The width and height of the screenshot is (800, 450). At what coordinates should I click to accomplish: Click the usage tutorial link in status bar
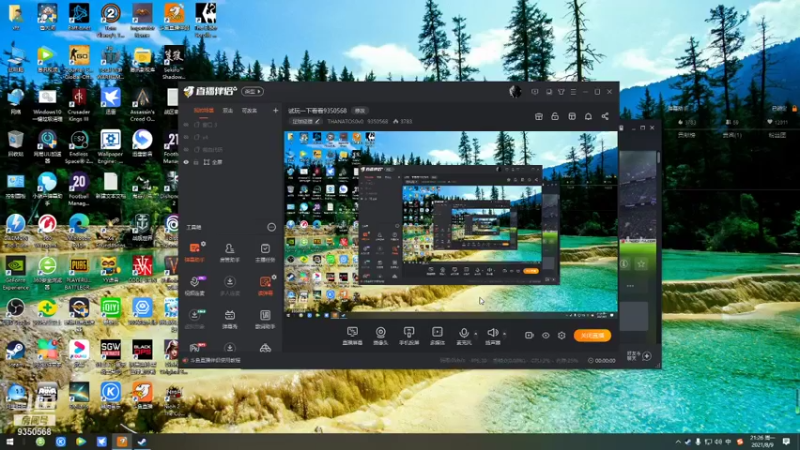click(x=215, y=360)
